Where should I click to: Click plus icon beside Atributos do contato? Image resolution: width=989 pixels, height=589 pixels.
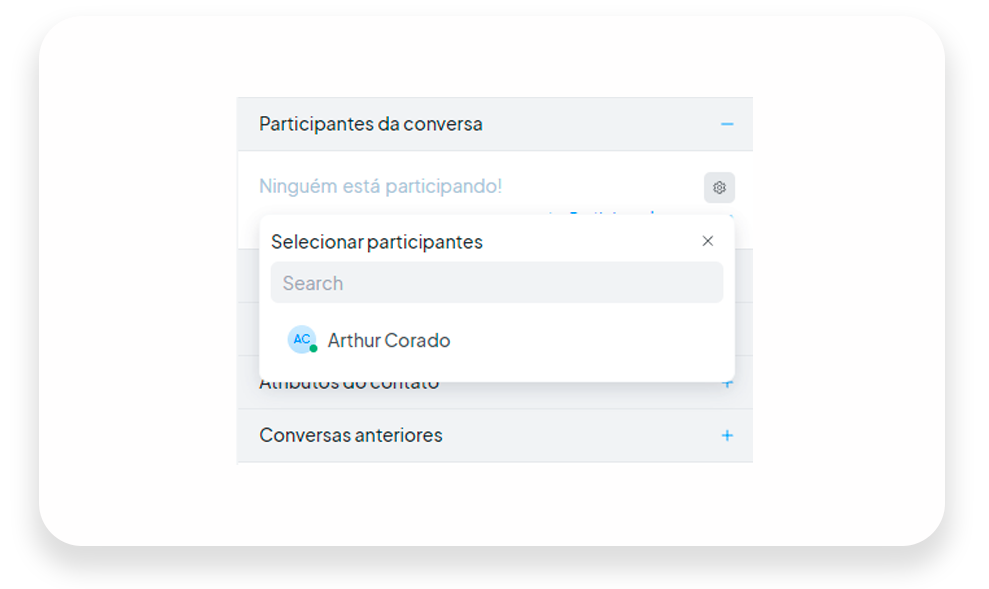click(x=727, y=384)
